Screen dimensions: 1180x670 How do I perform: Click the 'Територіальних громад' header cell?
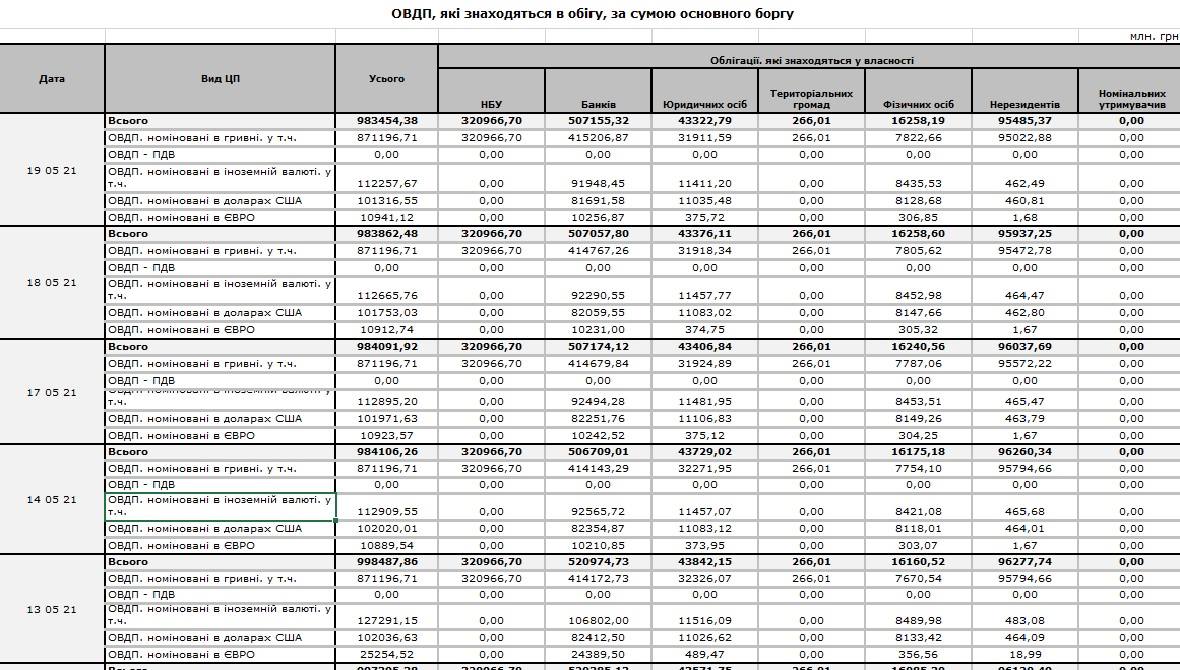[811, 98]
